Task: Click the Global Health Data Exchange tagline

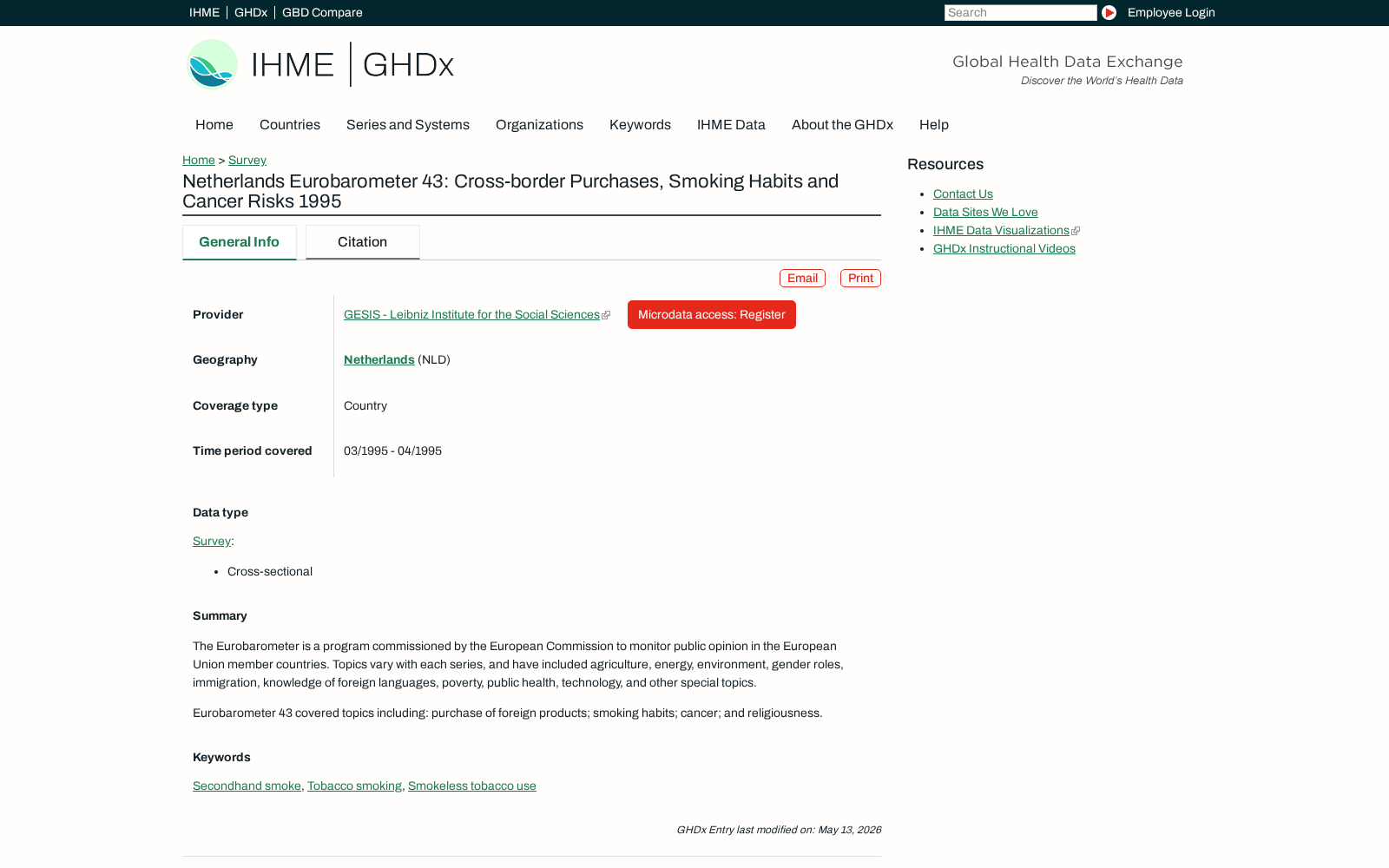Action: pyautogui.click(x=1068, y=62)
